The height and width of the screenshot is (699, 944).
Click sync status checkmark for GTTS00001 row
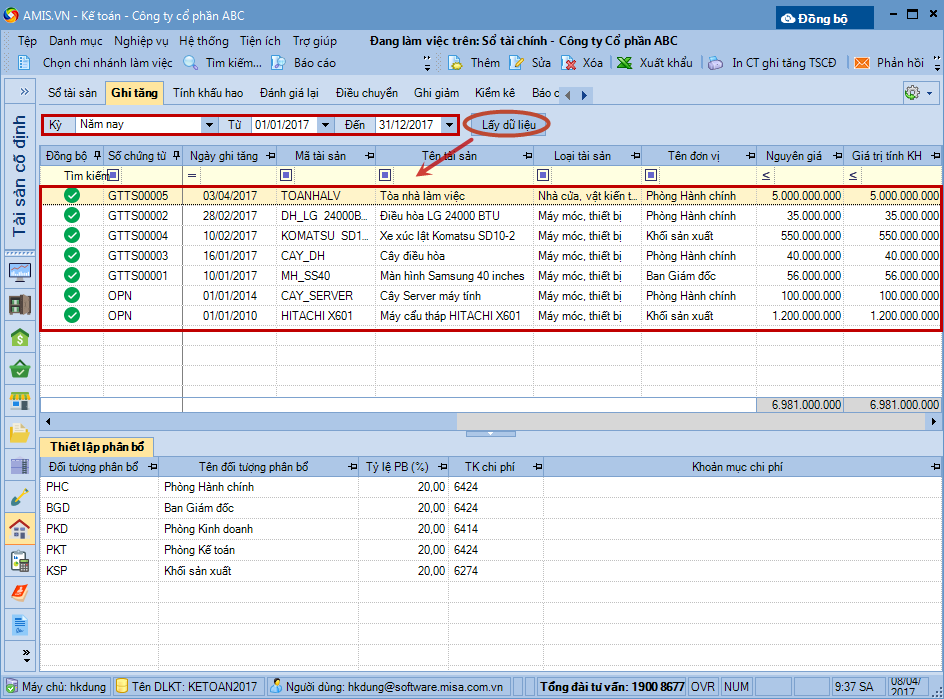click(x=72, y=275)
